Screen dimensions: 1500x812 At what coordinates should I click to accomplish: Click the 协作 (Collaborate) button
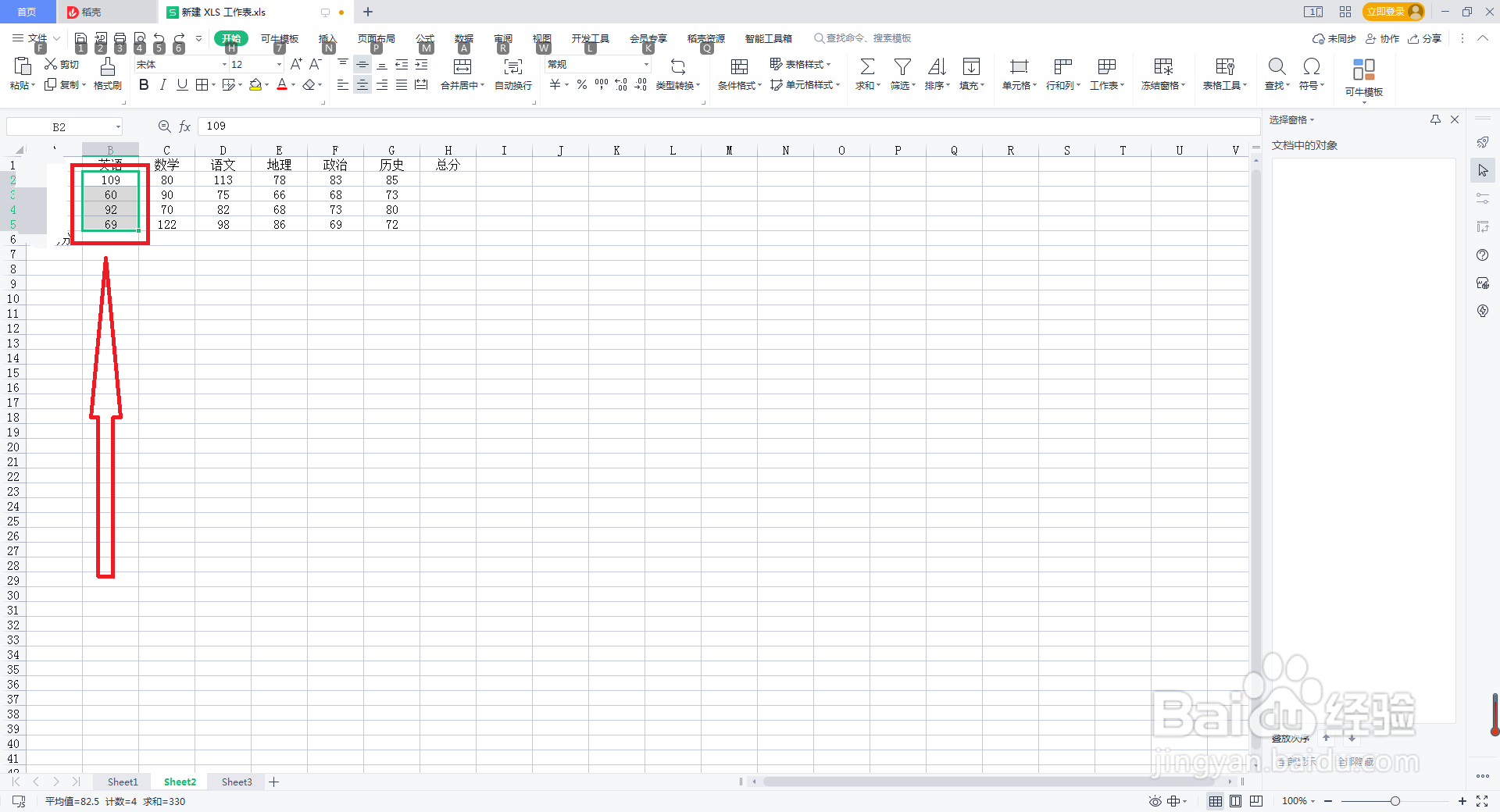[1382, 38]
